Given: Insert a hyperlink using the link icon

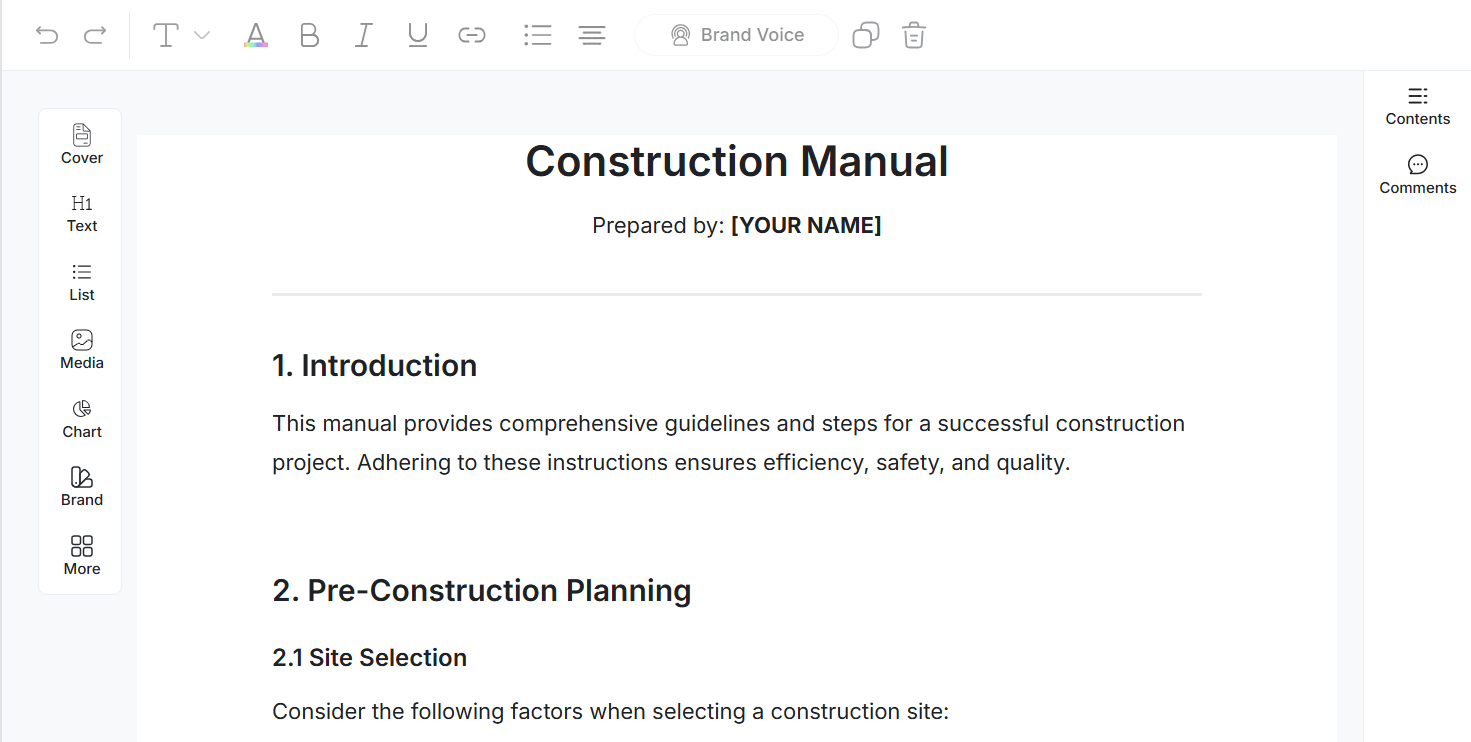Looking at the screenshot, I should (471, 34).
